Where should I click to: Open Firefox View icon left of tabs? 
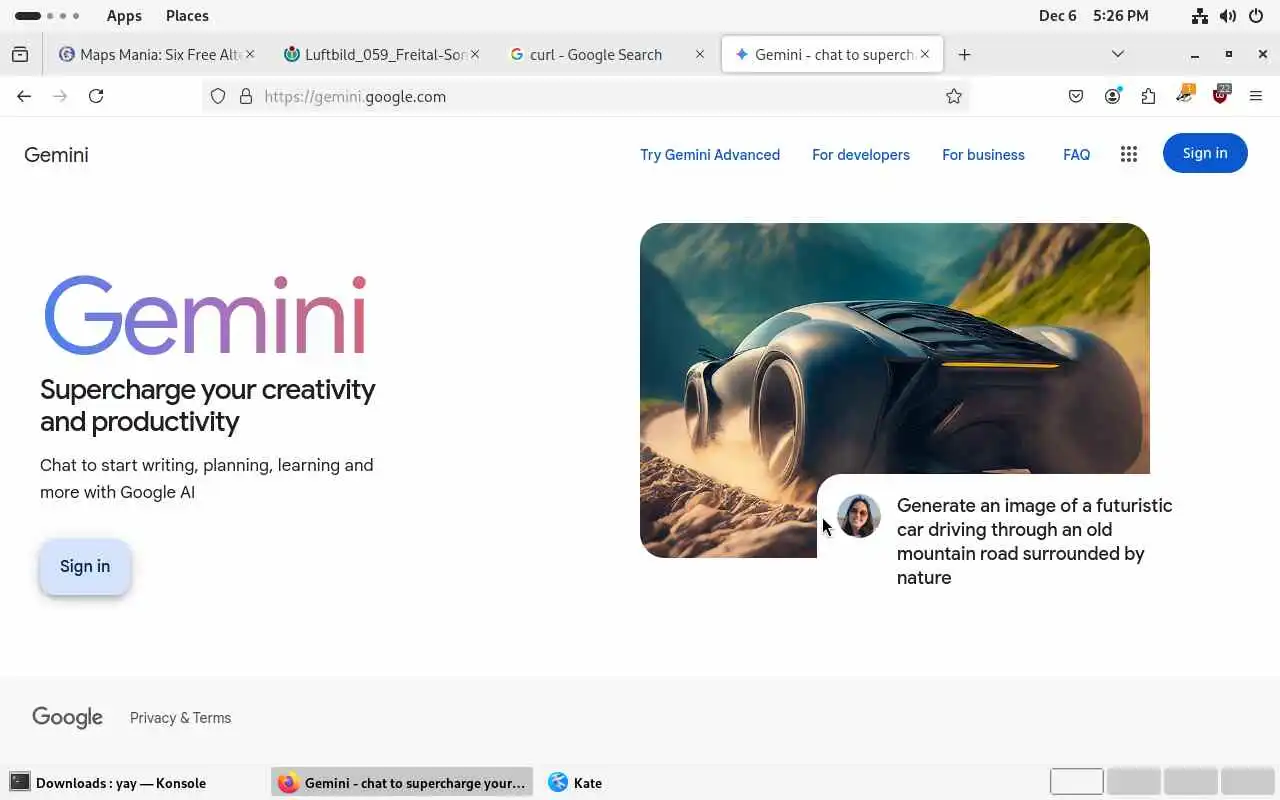20,55
